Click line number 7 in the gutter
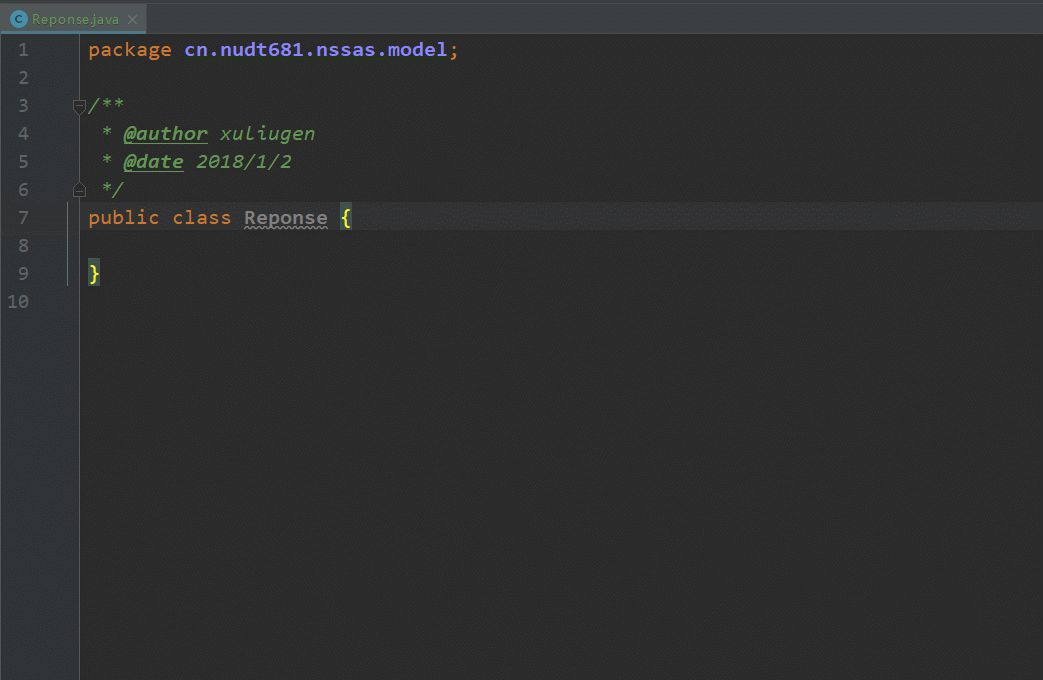Viewport: 1043px width, 680px height. tap(23, 218)
